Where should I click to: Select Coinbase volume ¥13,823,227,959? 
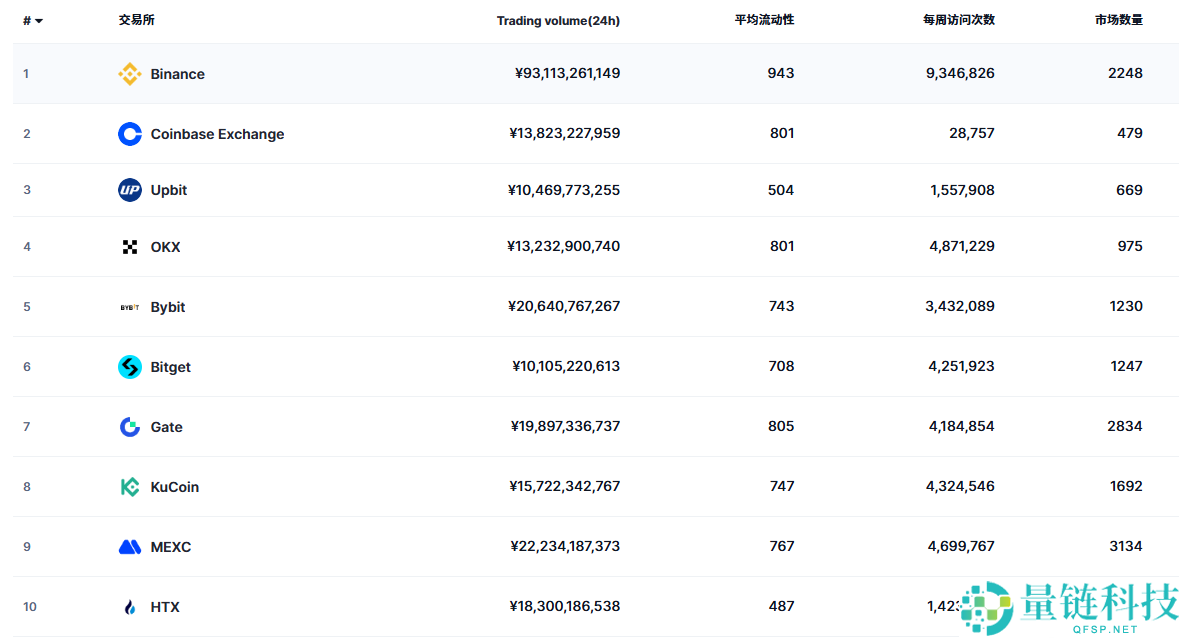pos(565,133)
